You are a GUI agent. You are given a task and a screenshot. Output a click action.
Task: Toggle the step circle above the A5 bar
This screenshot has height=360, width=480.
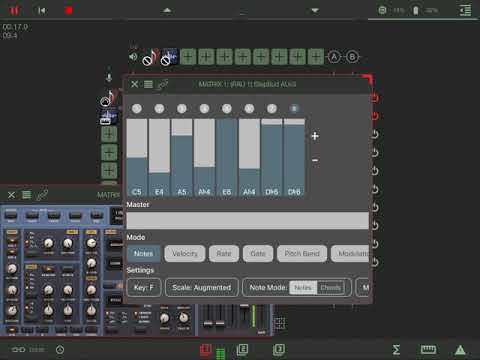click(182, 109)
